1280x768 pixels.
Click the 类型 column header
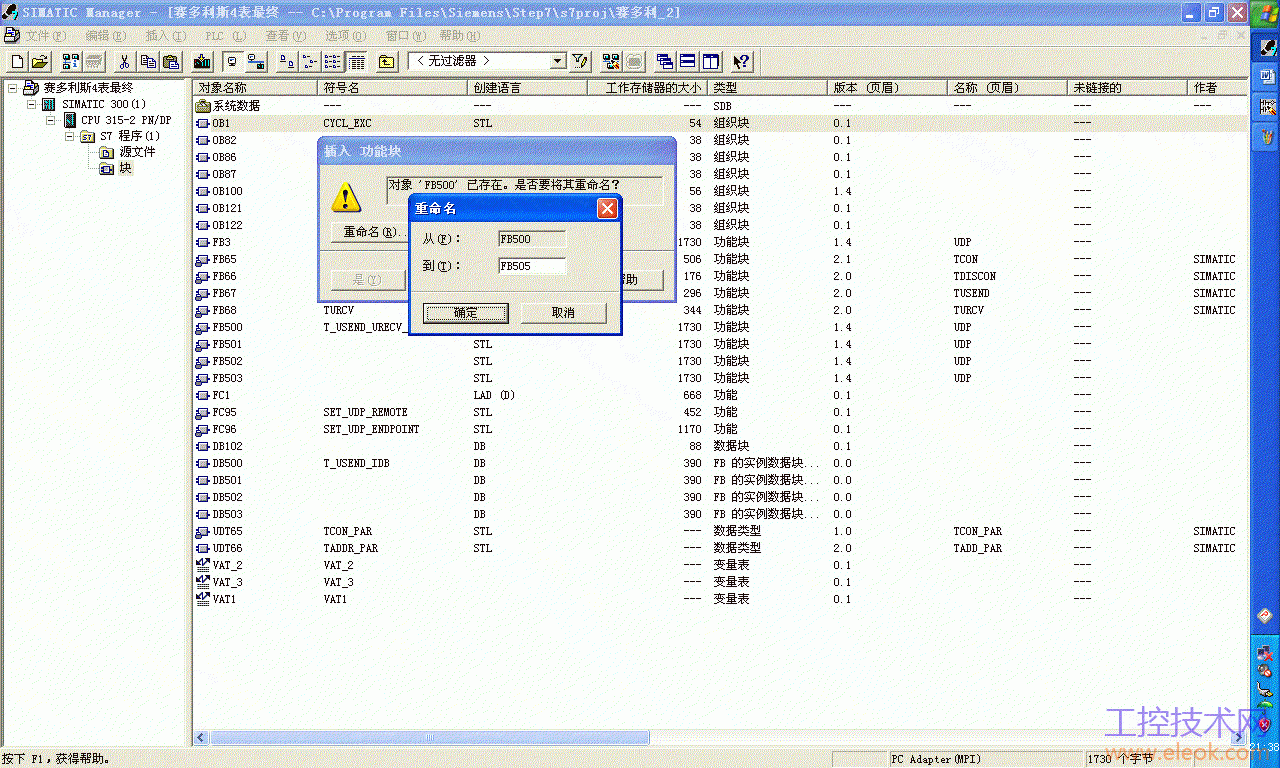coord(768,88)
